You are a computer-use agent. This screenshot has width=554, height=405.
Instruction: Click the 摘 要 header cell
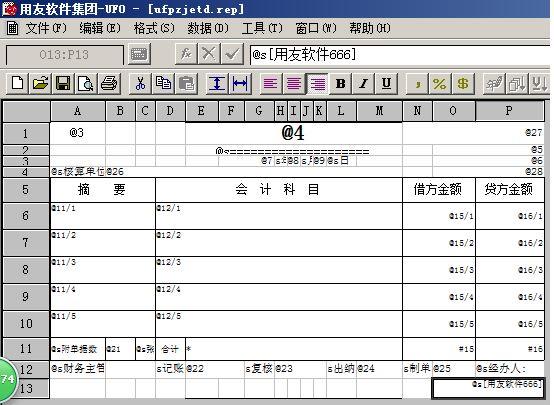[x=103, y=190]
